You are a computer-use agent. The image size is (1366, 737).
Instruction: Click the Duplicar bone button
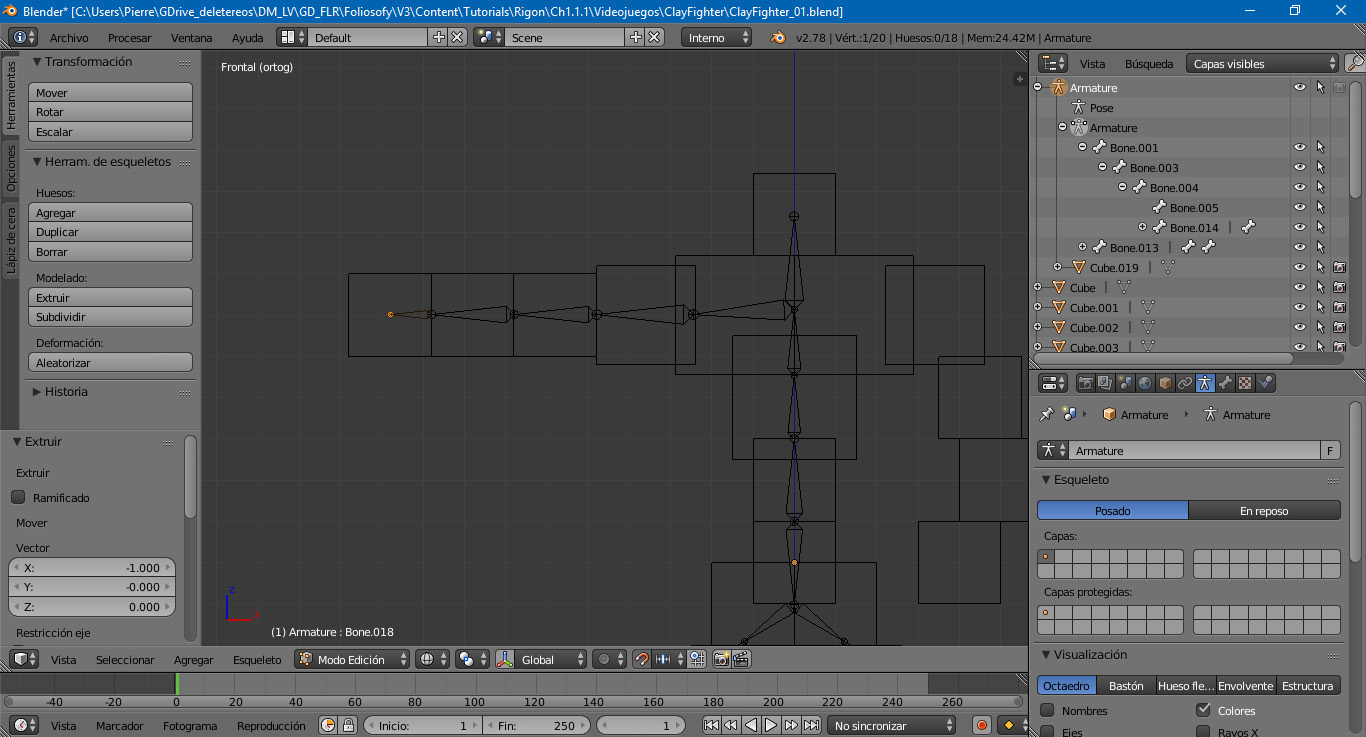pyautogui.click(x=111, y=231)
